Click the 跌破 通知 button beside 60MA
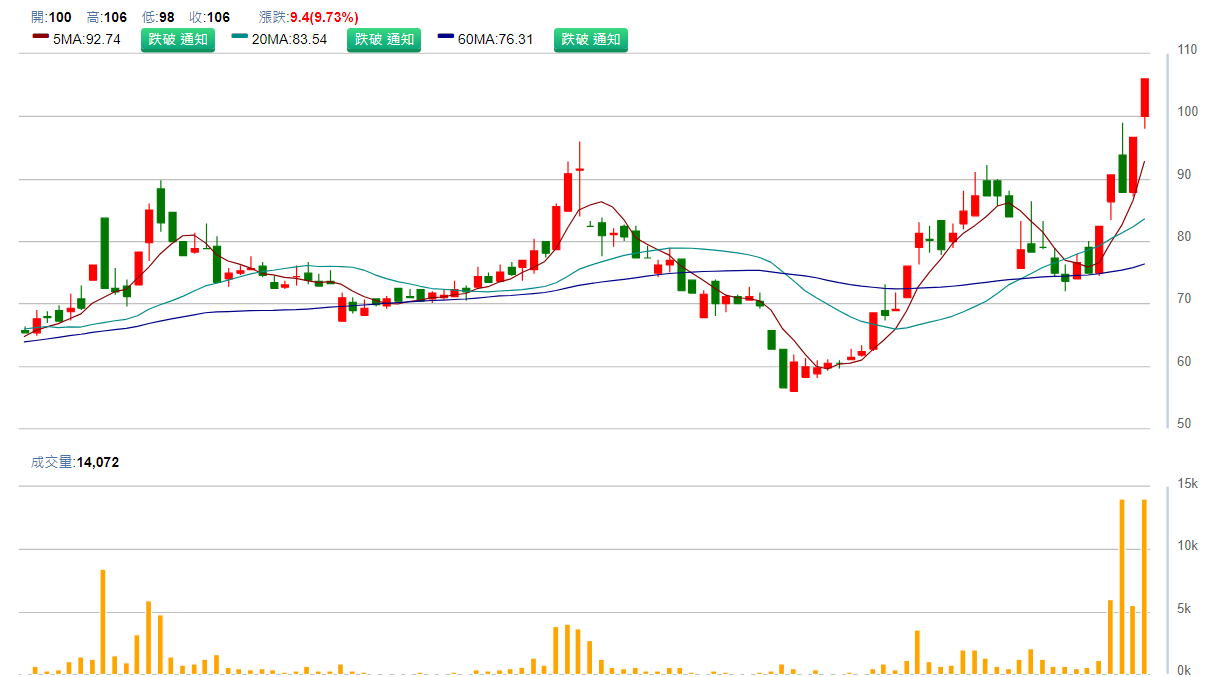 pos(590,40)
